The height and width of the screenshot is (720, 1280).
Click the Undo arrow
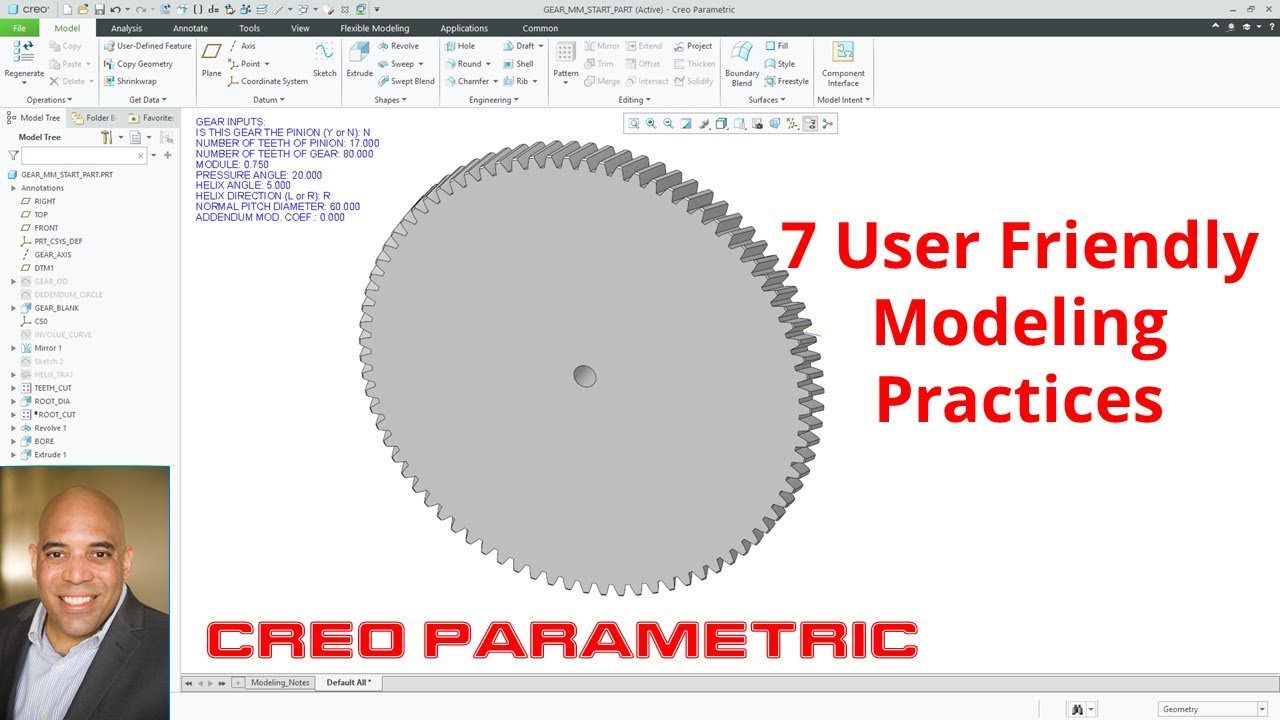[x=116, y=9]
